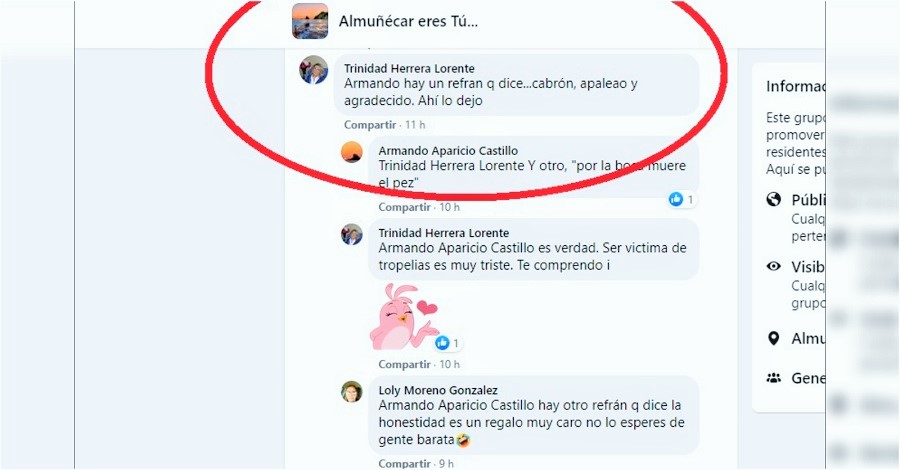Click the Almuñécar eres Tú group title
The image size is (900, 470).
(408, 22)
